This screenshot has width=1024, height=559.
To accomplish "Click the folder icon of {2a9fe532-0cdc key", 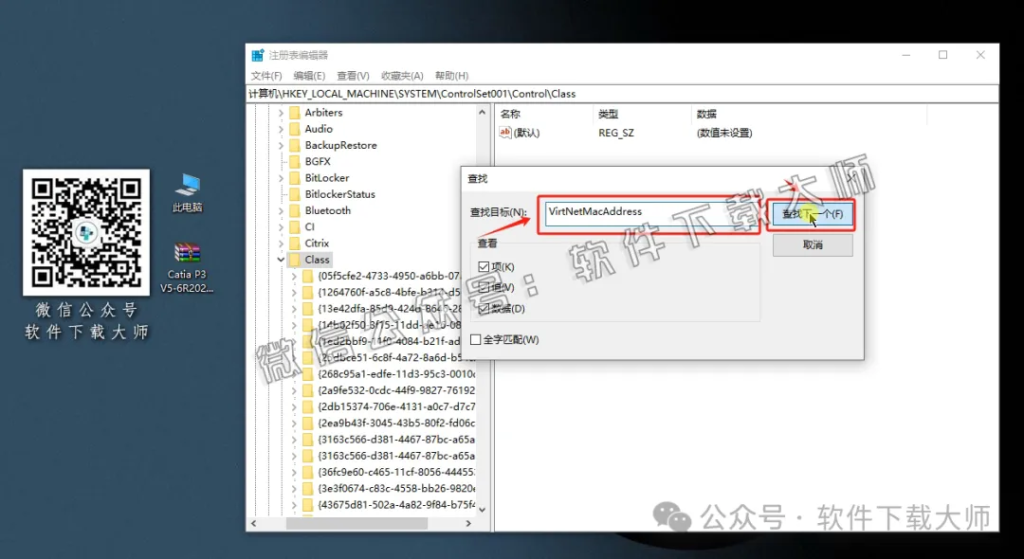I will [308, 391].
